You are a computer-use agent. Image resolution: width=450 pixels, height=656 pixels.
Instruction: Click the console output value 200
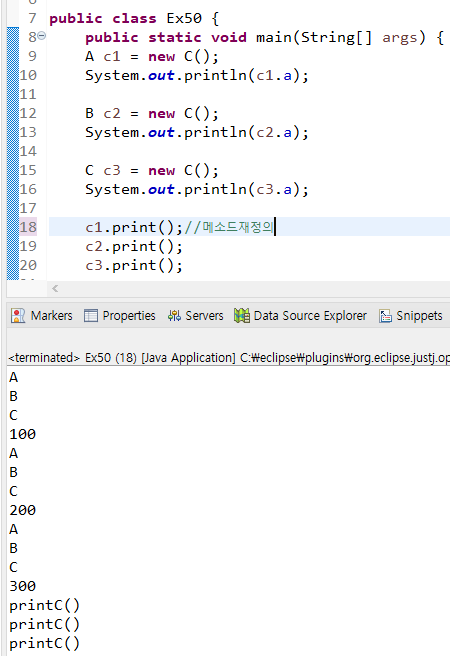pos(23,510)
